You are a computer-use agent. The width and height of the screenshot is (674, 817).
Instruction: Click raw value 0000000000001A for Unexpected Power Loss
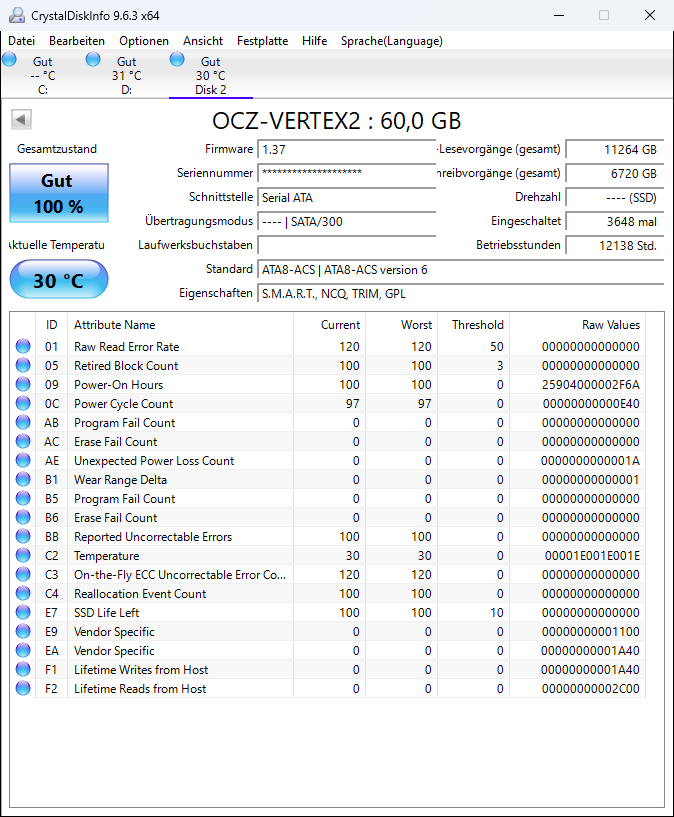coord(590,461)
